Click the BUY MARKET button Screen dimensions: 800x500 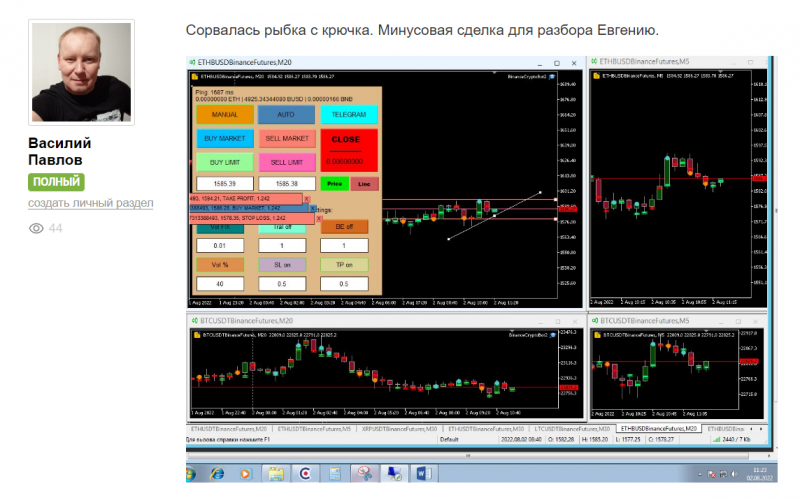pyautogui.click(x=225, y=138)
